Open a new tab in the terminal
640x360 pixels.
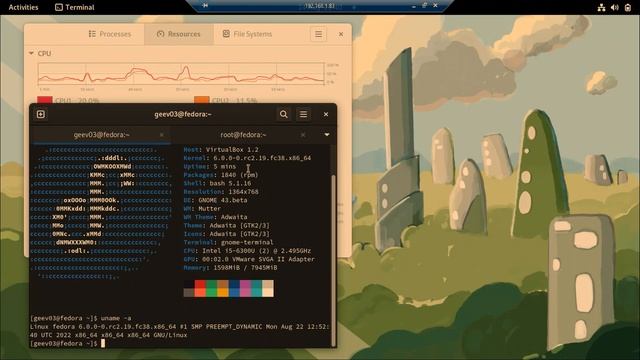(x=41, y=114)
